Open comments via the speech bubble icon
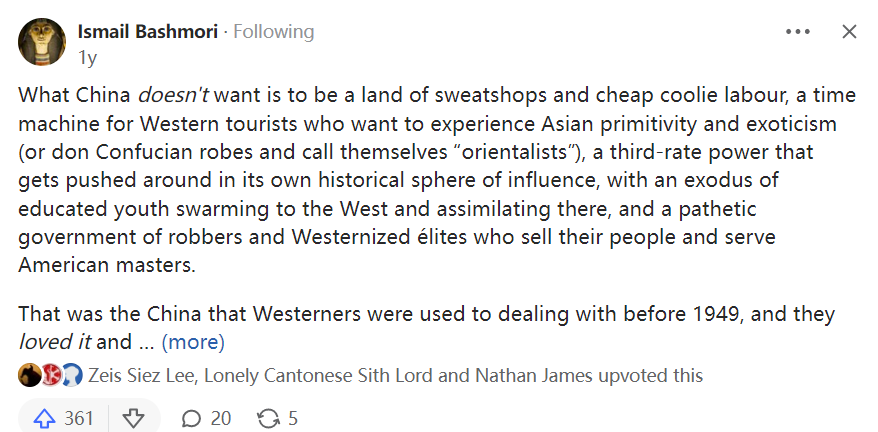 point(191,418)
